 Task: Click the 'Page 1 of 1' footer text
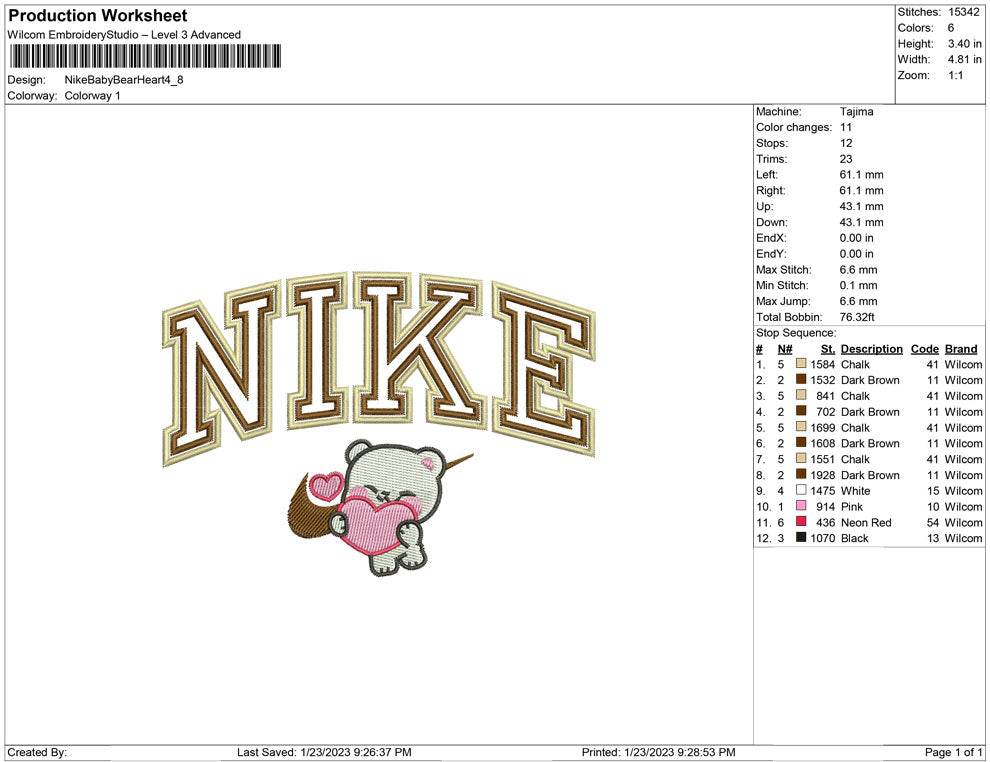[953, 752]
